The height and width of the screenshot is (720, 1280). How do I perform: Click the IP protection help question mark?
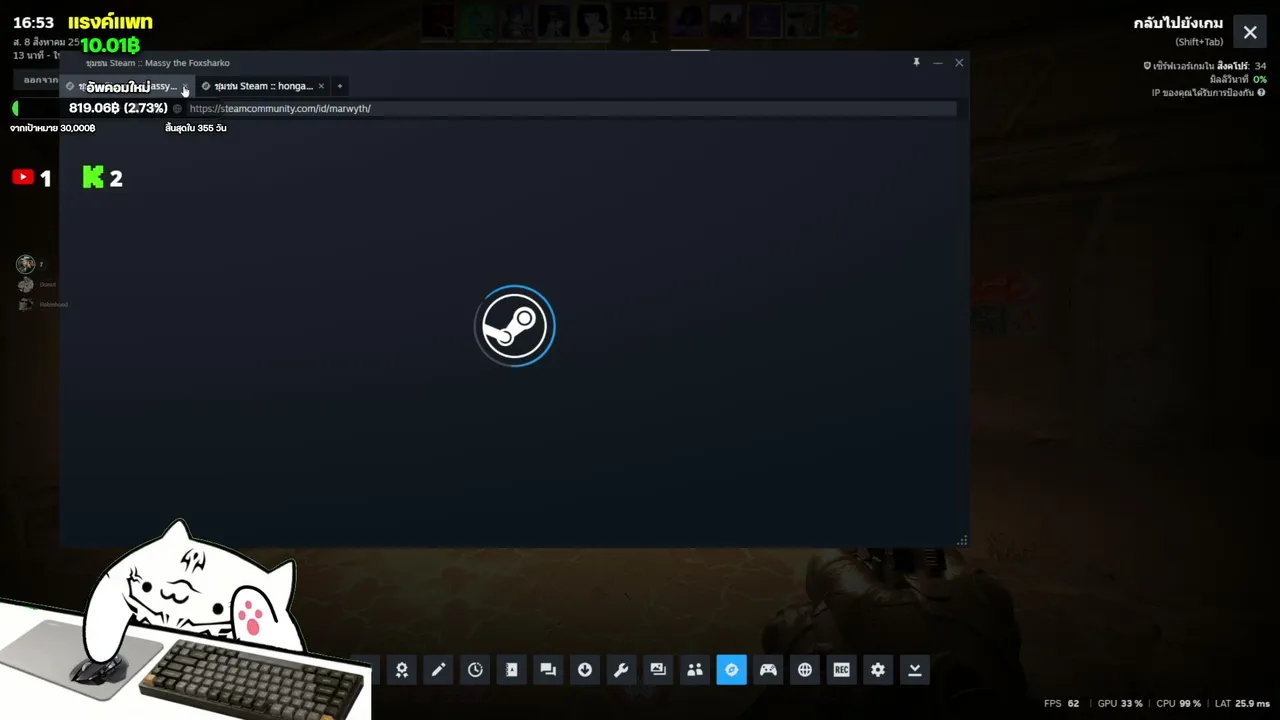pos(1261,92)
